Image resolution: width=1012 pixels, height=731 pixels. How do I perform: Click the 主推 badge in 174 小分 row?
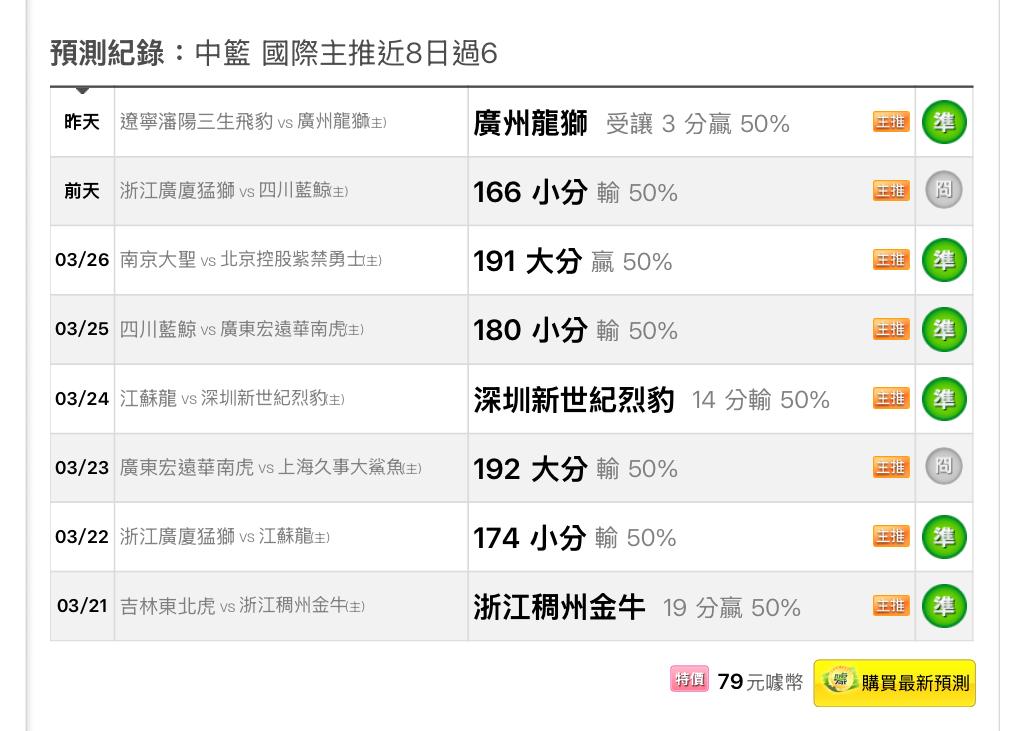tap(890, 537)
